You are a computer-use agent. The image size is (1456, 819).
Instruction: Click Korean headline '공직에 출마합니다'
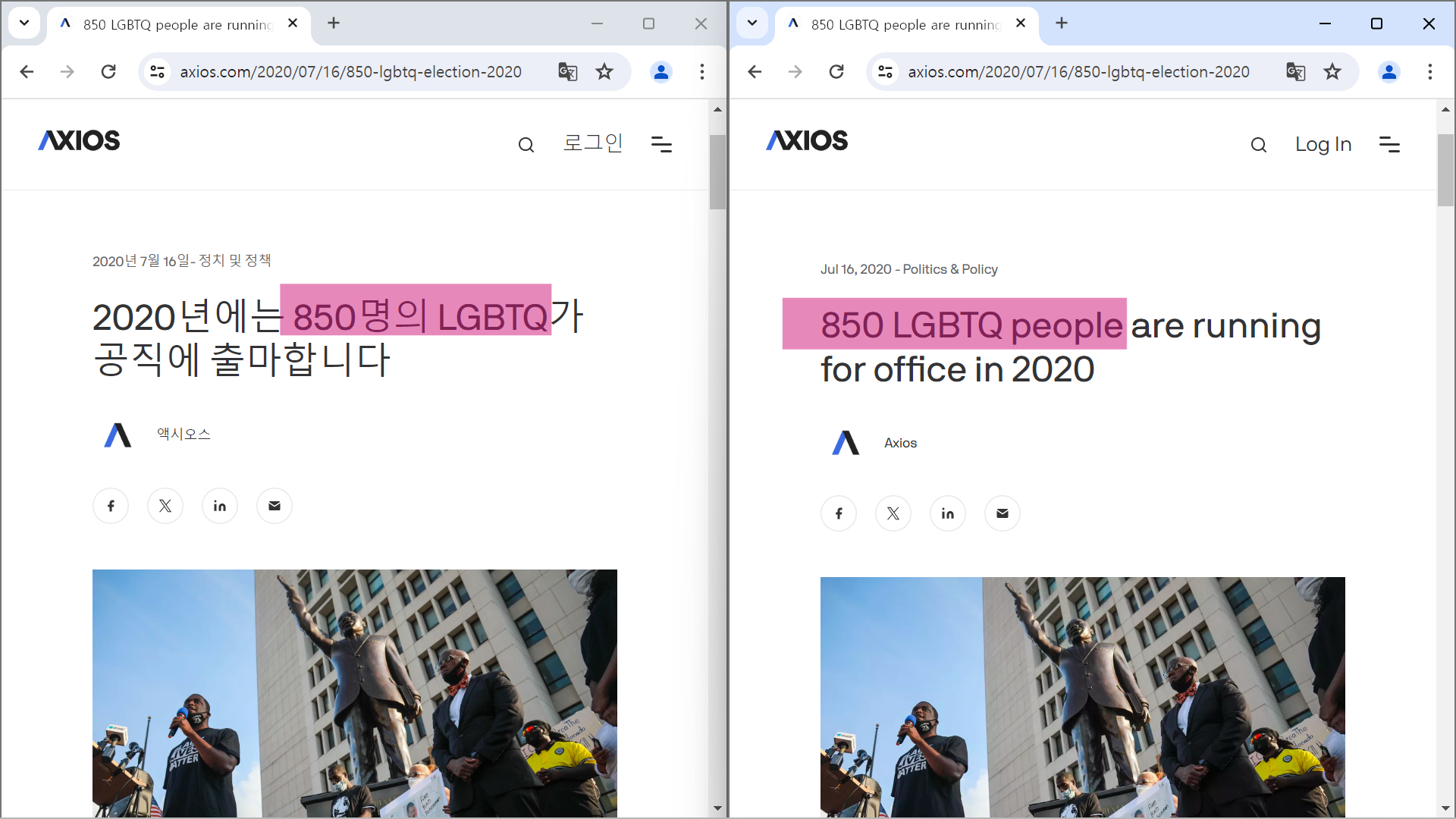coord(241,359)
